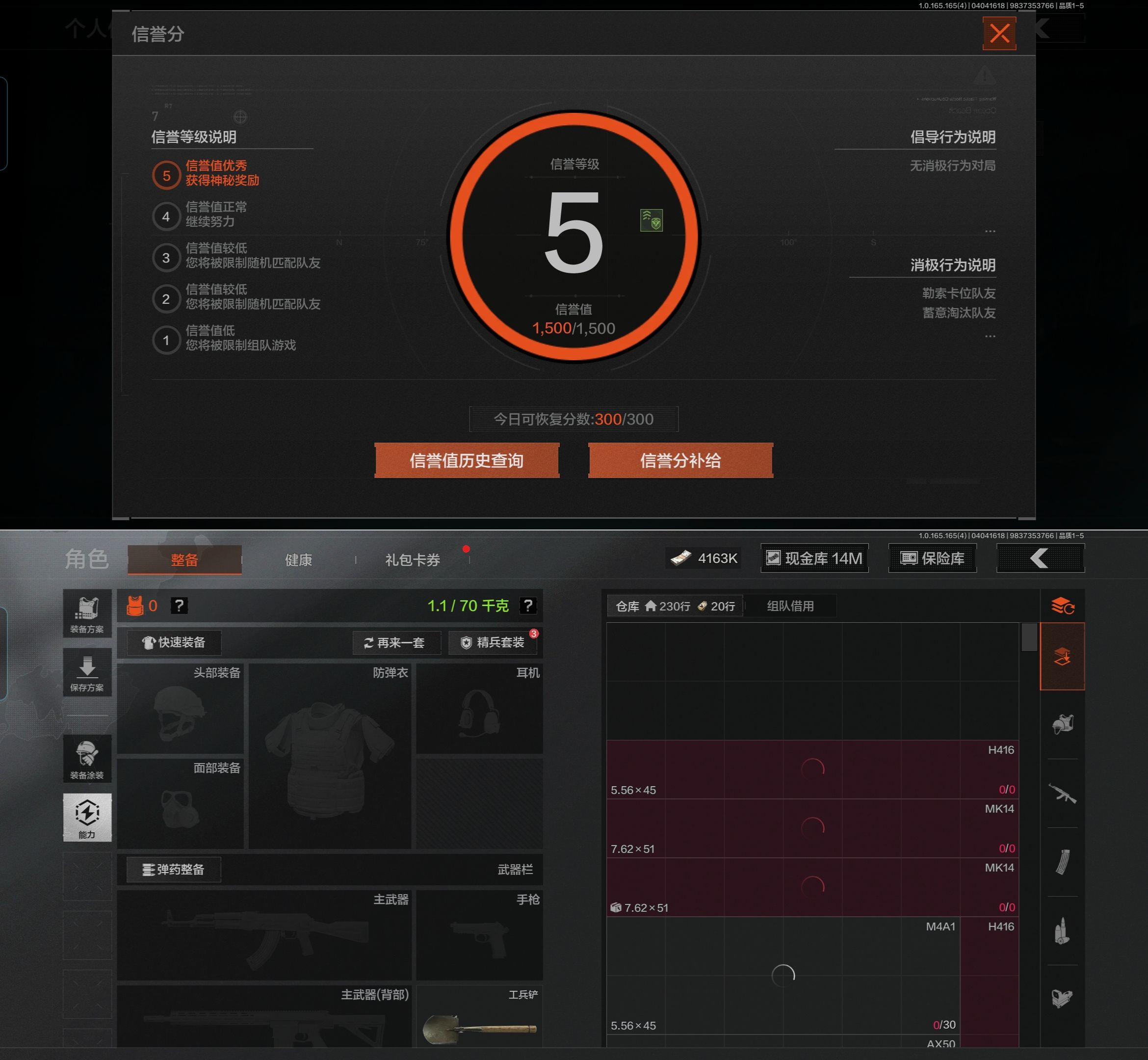Screen dimensions: 1148x1060
Task: Switch to the 健康 tab
Action: [298, 560]
